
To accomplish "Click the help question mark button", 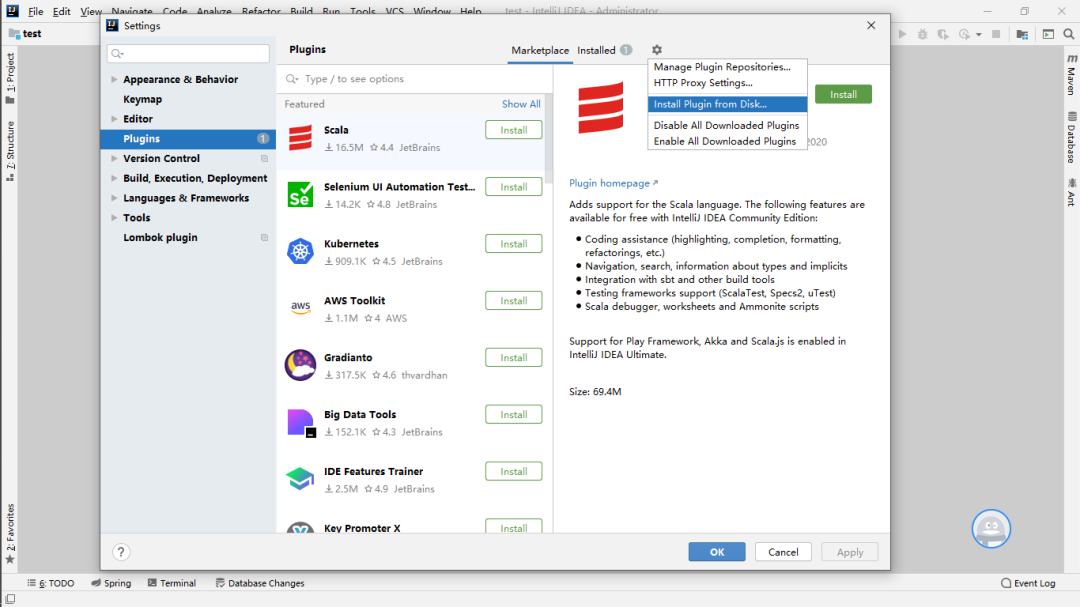I will coord(121,552).
